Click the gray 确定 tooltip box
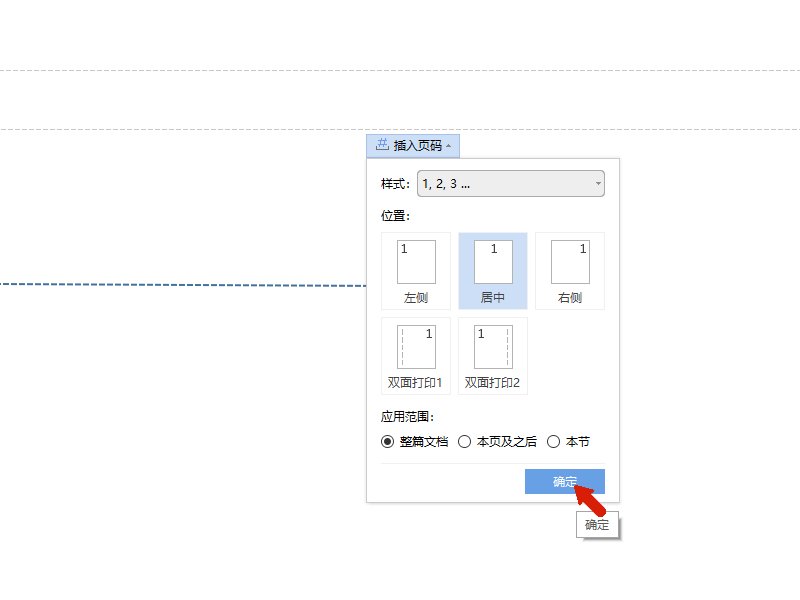The width and height of the screenshot is (800, 600). pyautogui.click(x=597, y=523)
